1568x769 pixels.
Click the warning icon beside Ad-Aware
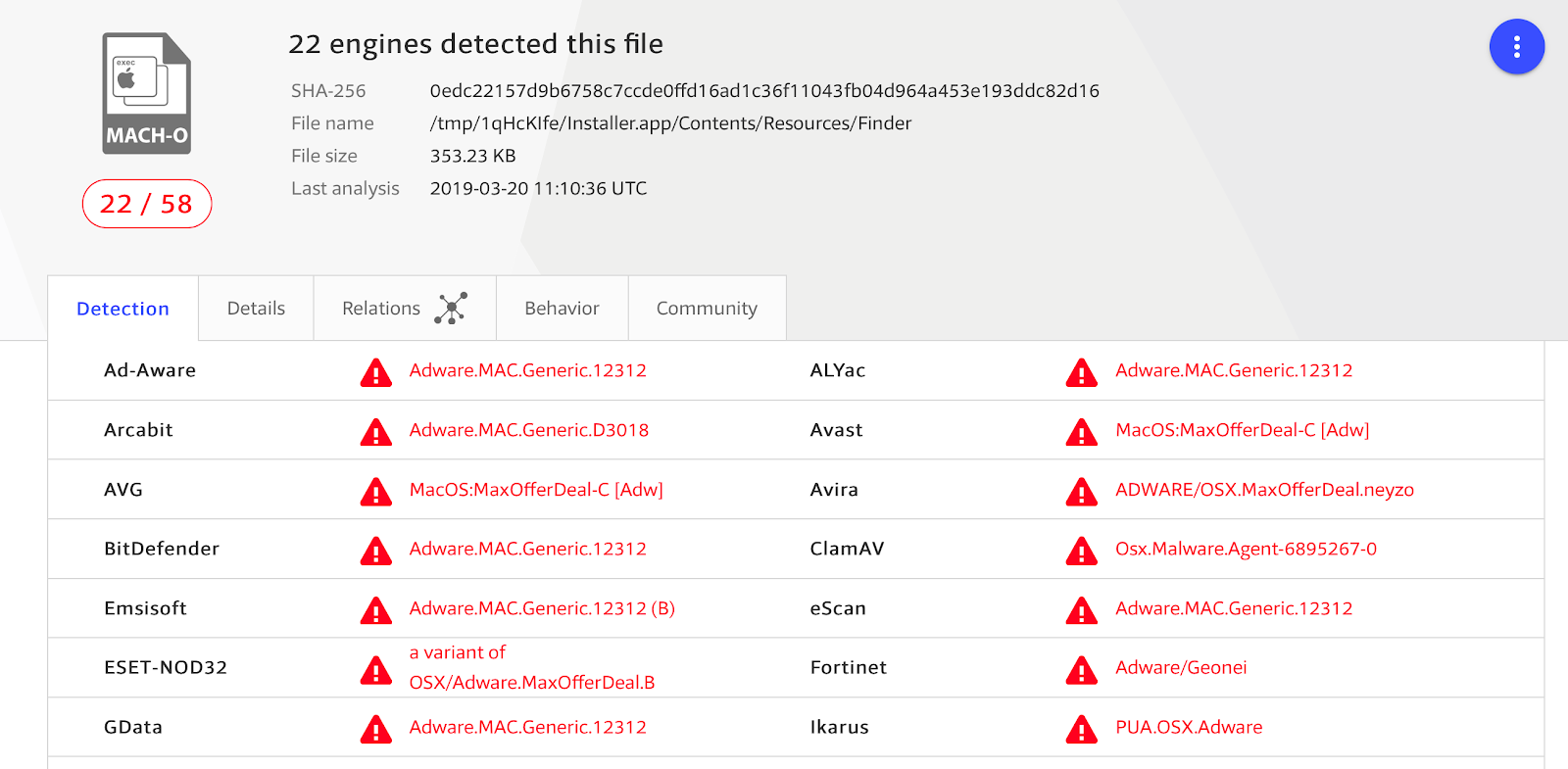tap(375, 372)
